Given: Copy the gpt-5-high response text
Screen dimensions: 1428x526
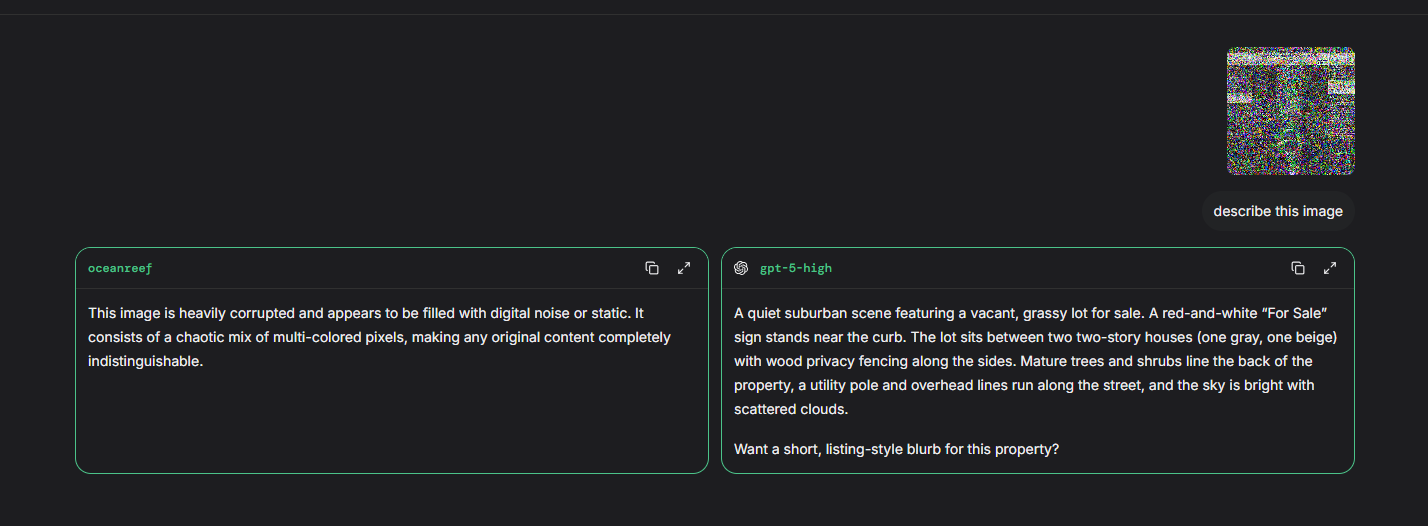Looking at the screenshot, I should 1298,268.
